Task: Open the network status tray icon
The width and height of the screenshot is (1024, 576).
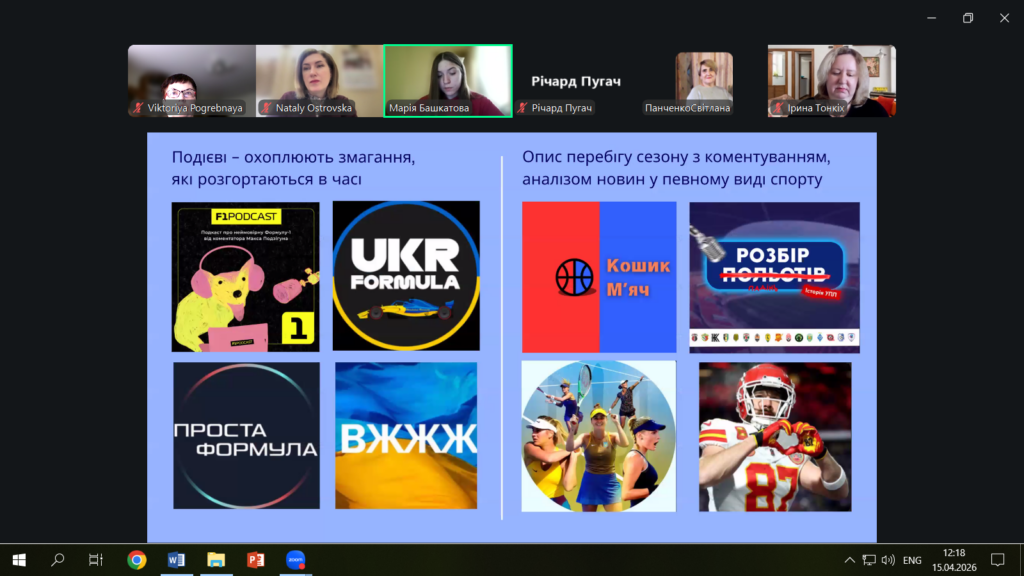Action: tap(869, 560)
